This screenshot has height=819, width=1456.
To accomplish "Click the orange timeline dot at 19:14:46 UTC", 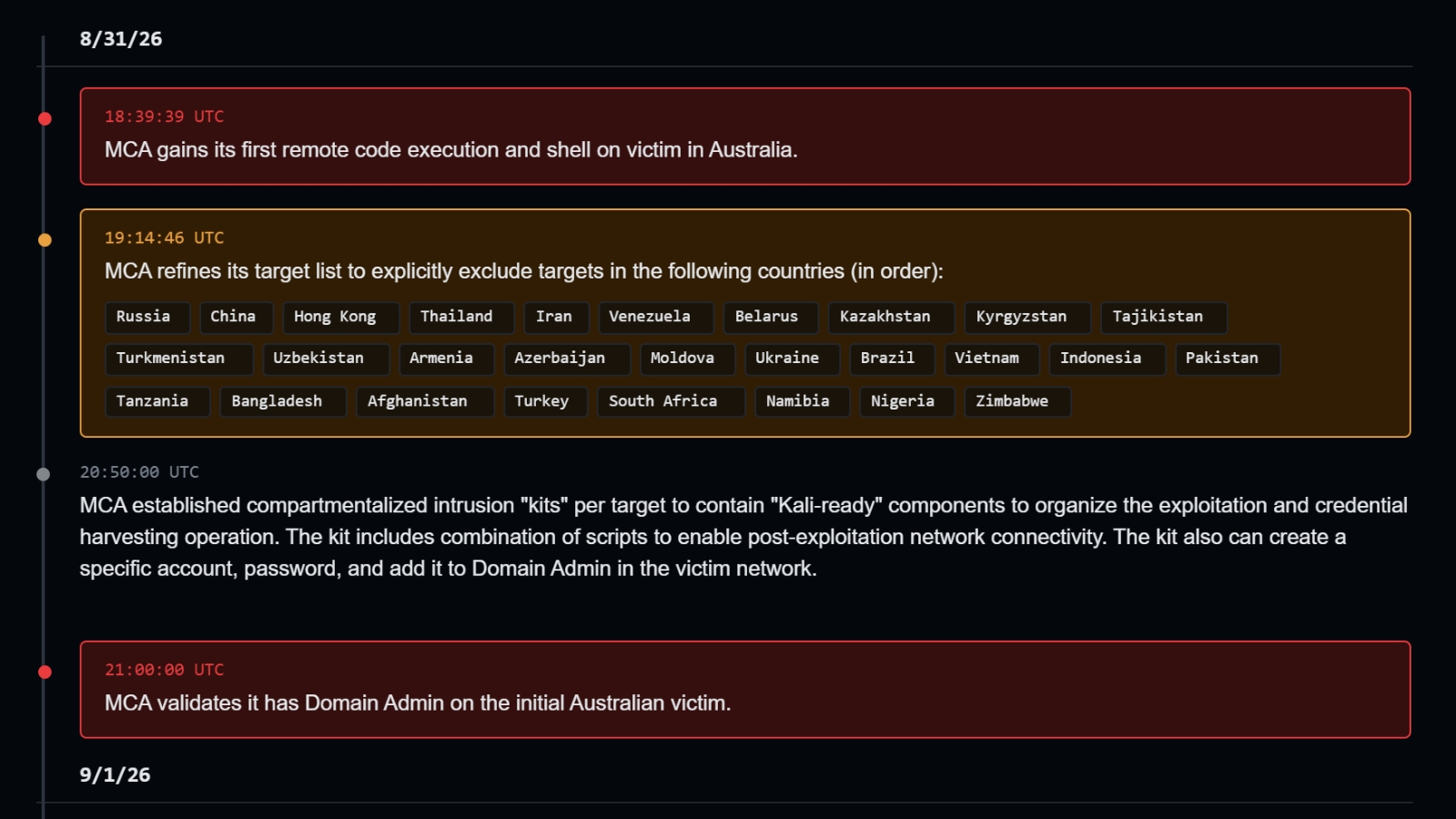I will point(45,240).
